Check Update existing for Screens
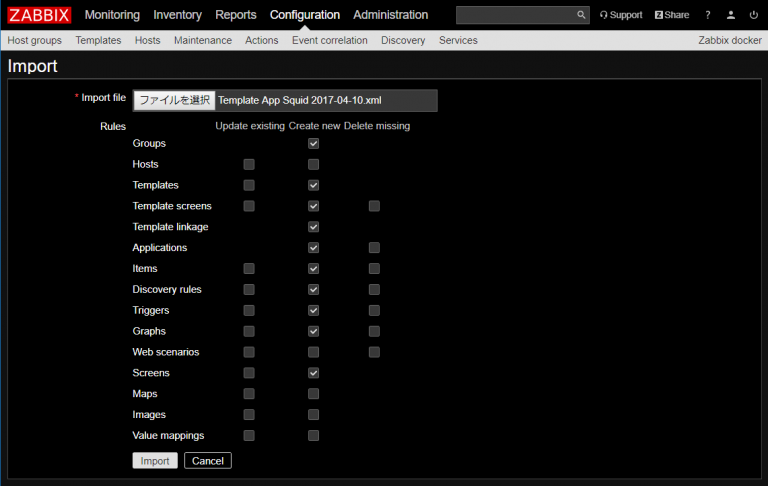This screenshot has height=486, width=768. [249, 373]
